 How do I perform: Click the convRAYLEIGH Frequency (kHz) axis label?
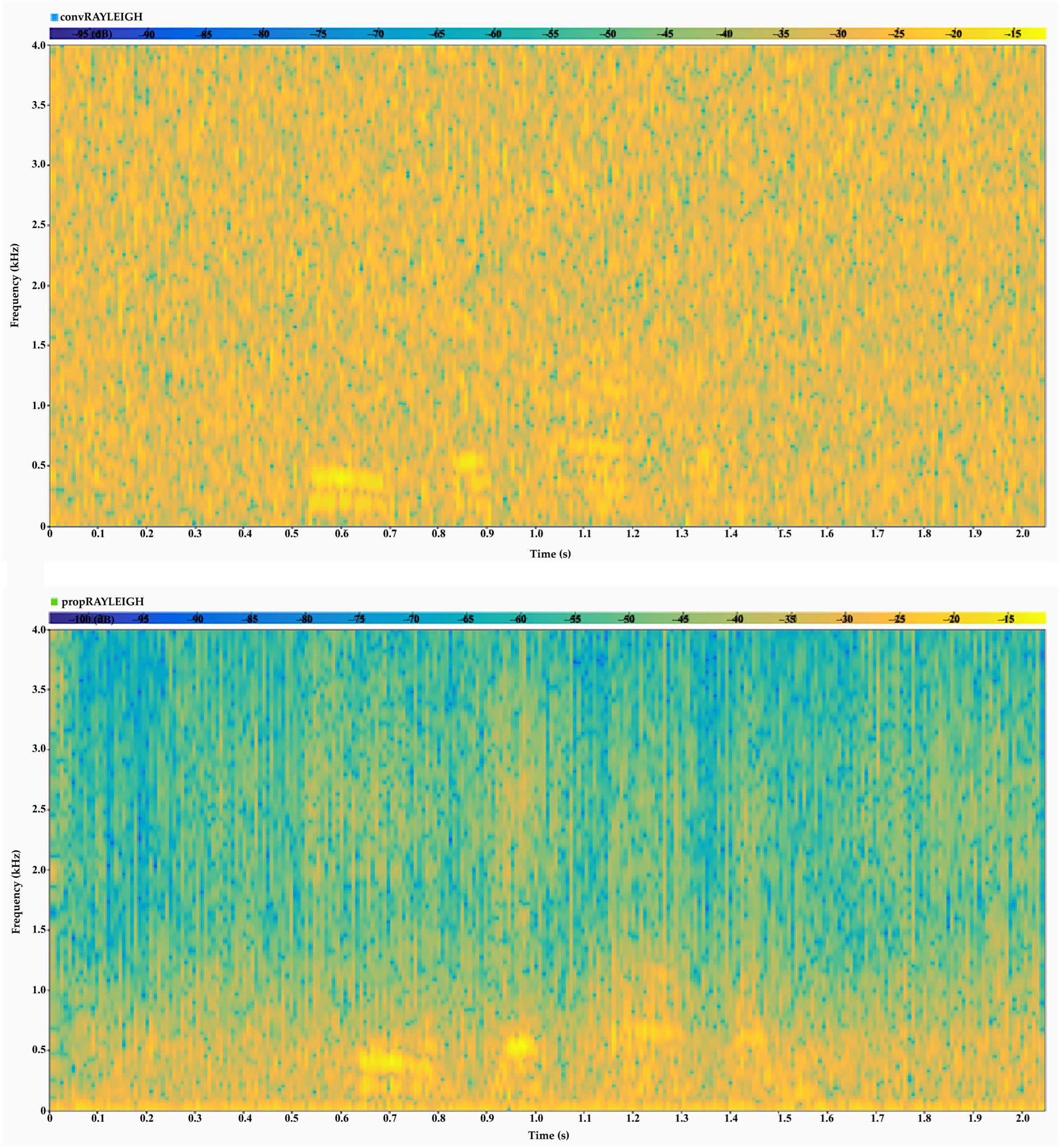tap(14, 285)
